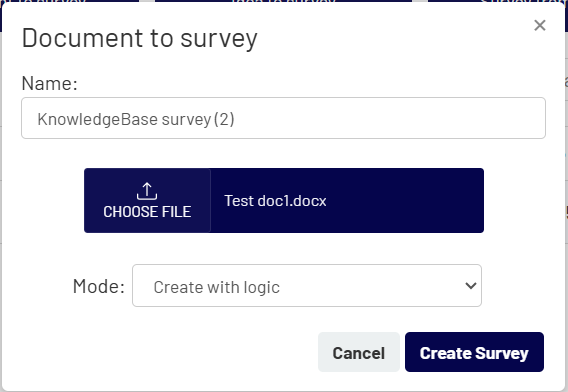Focus the survey Name input field

tap(283, 118)
